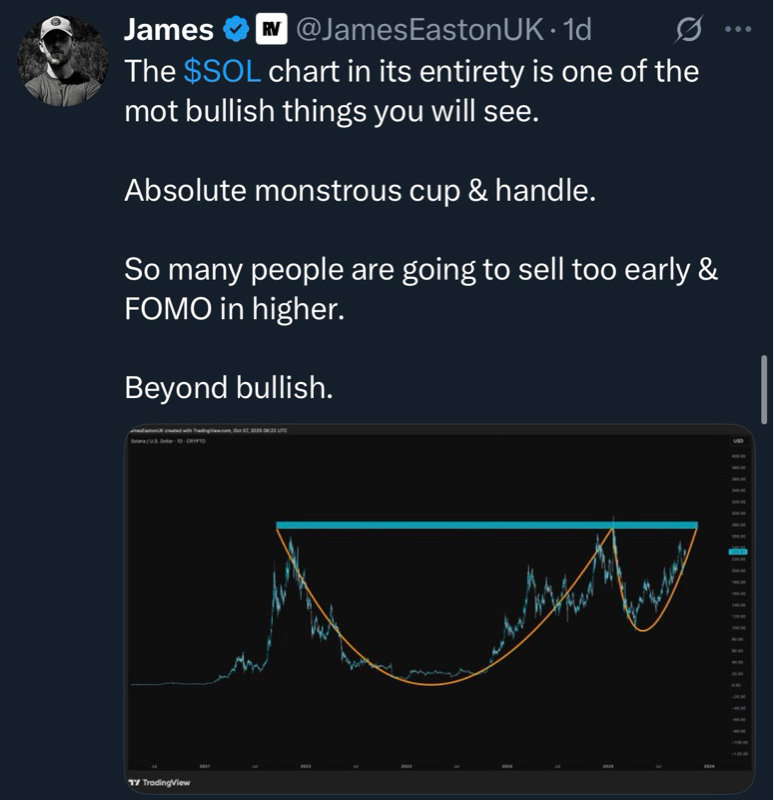Click the "Absolute monstrous cup & handle." line
The image size is (774, 800).
(x=360, y=190)
